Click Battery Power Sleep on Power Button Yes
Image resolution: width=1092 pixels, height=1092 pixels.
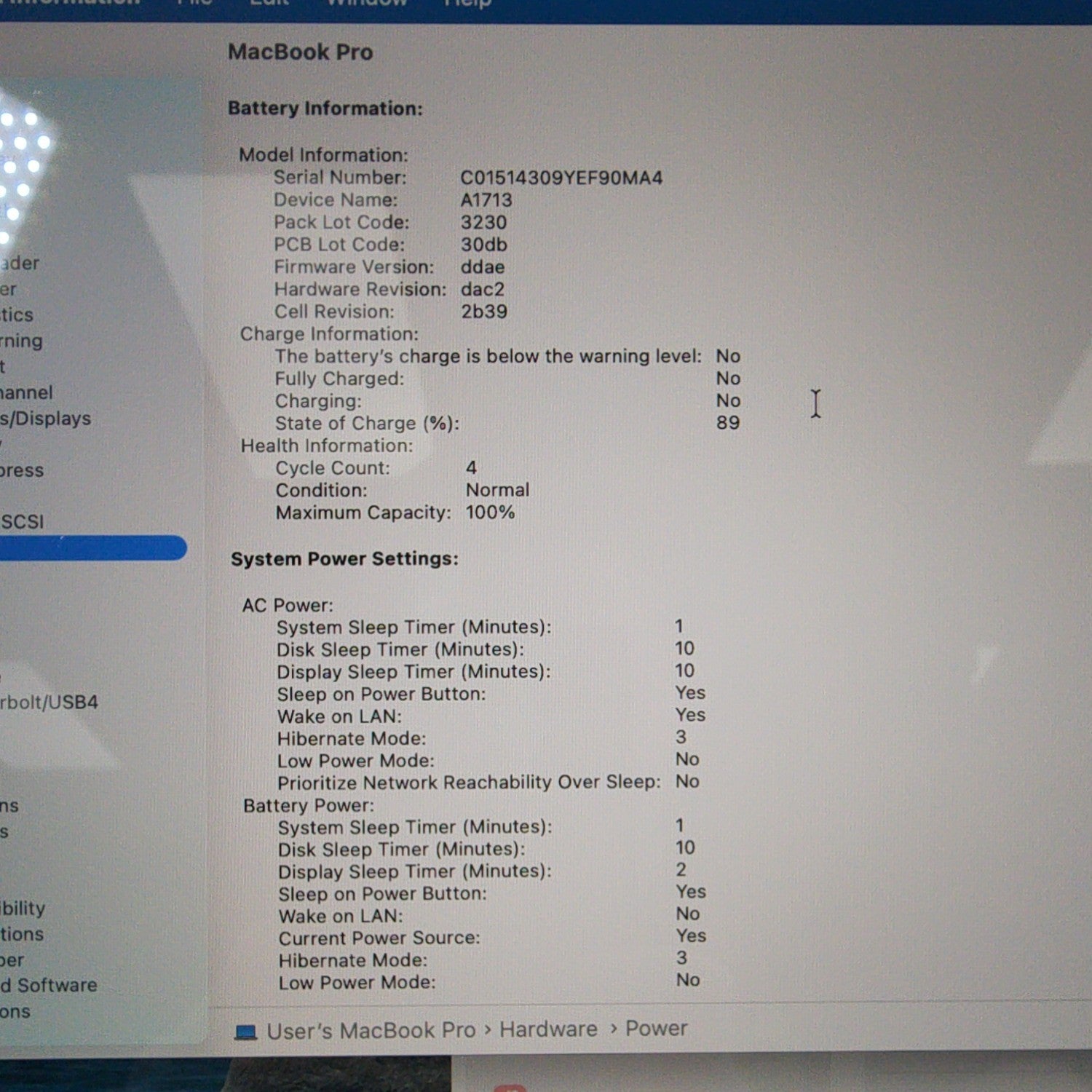(x=691, y=892)
